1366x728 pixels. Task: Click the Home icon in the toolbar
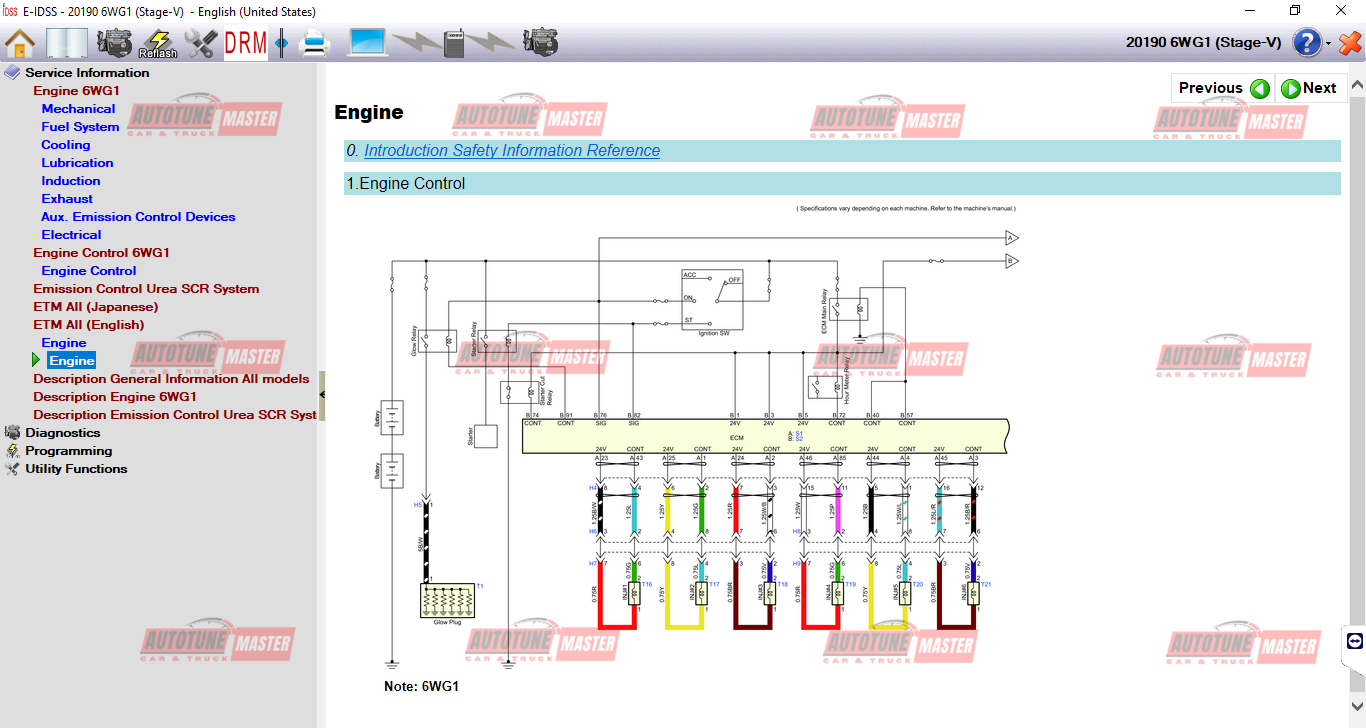click(20, 43)
